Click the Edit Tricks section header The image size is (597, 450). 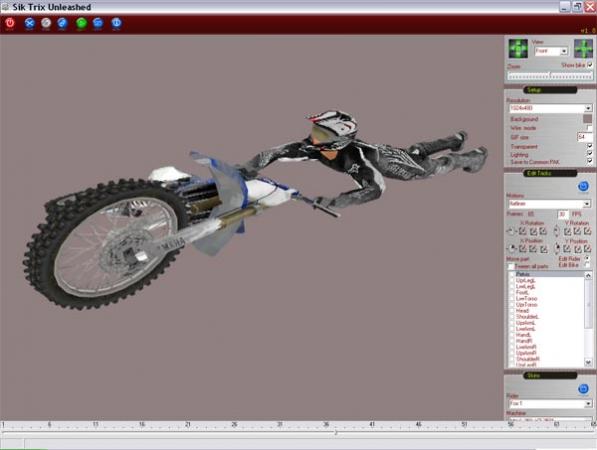(x=550, y=173)
